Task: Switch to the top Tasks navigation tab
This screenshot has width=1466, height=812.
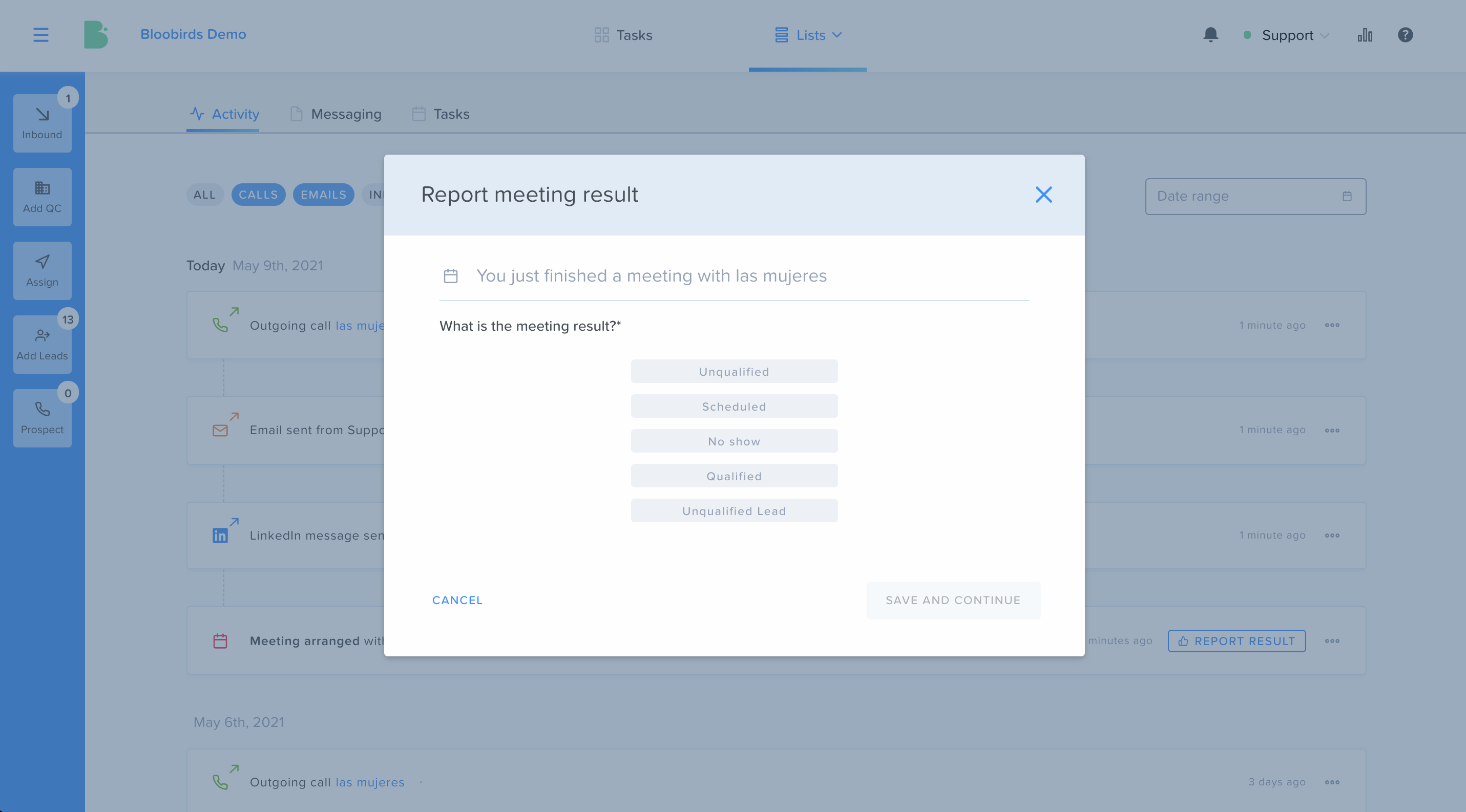Action: (x=623, y=35)
